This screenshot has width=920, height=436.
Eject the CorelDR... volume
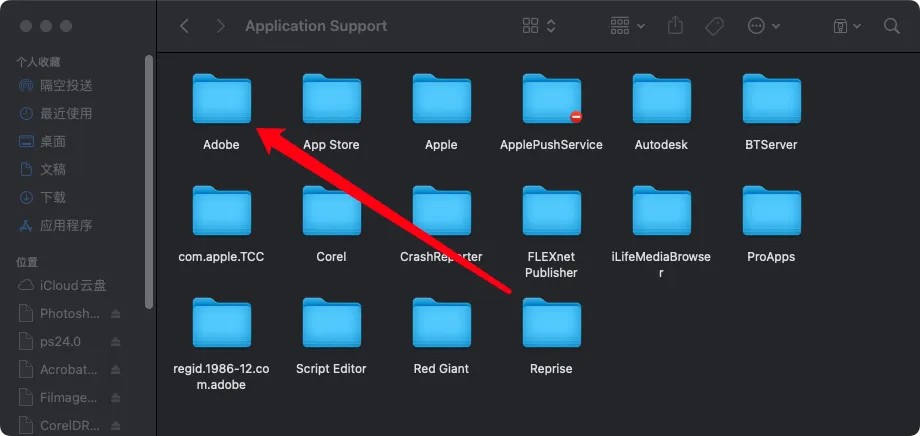click(x=116, y=425)
